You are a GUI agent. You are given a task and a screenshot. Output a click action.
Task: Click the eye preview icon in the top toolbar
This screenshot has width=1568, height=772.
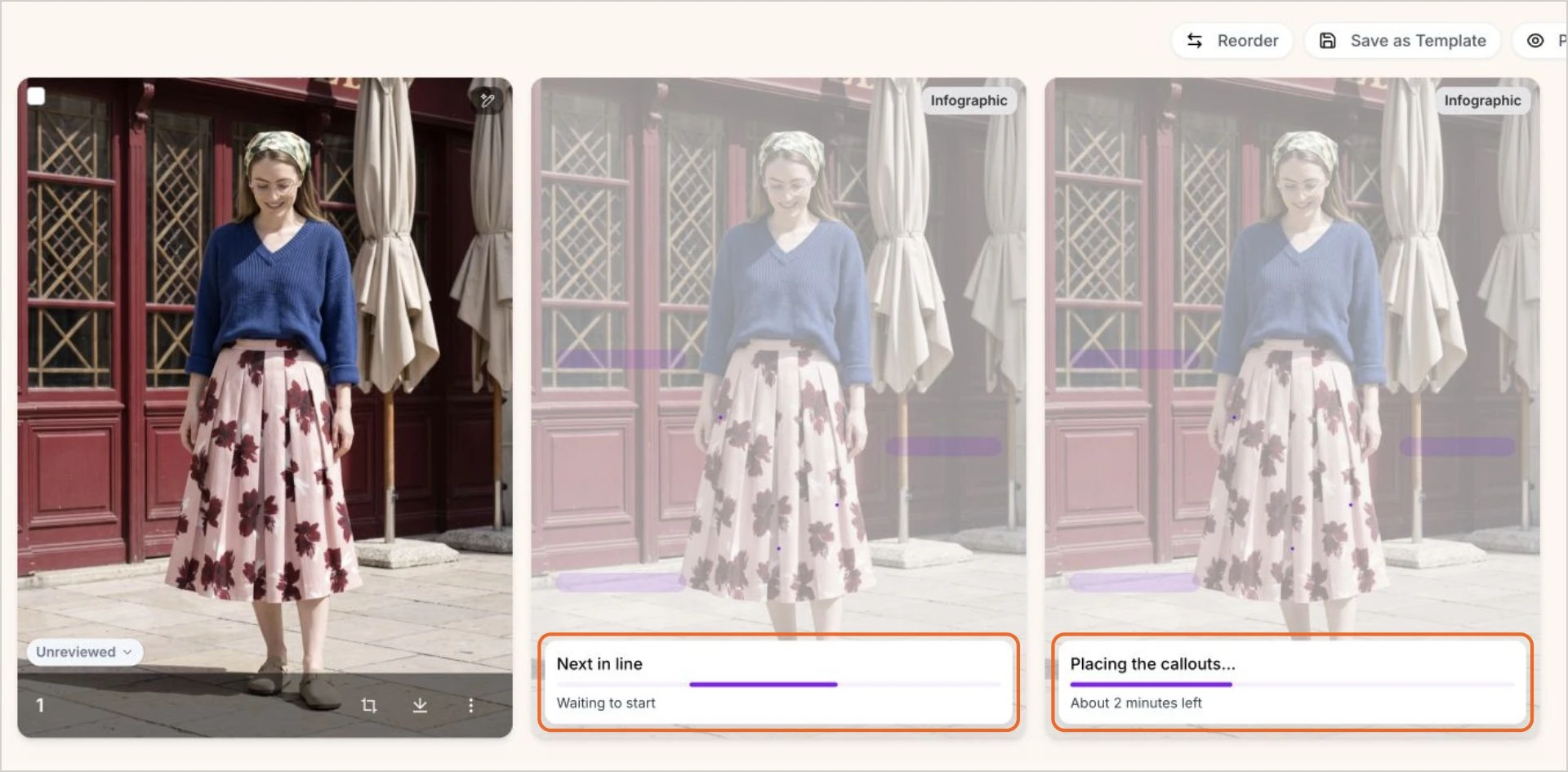pos(1535,41)
